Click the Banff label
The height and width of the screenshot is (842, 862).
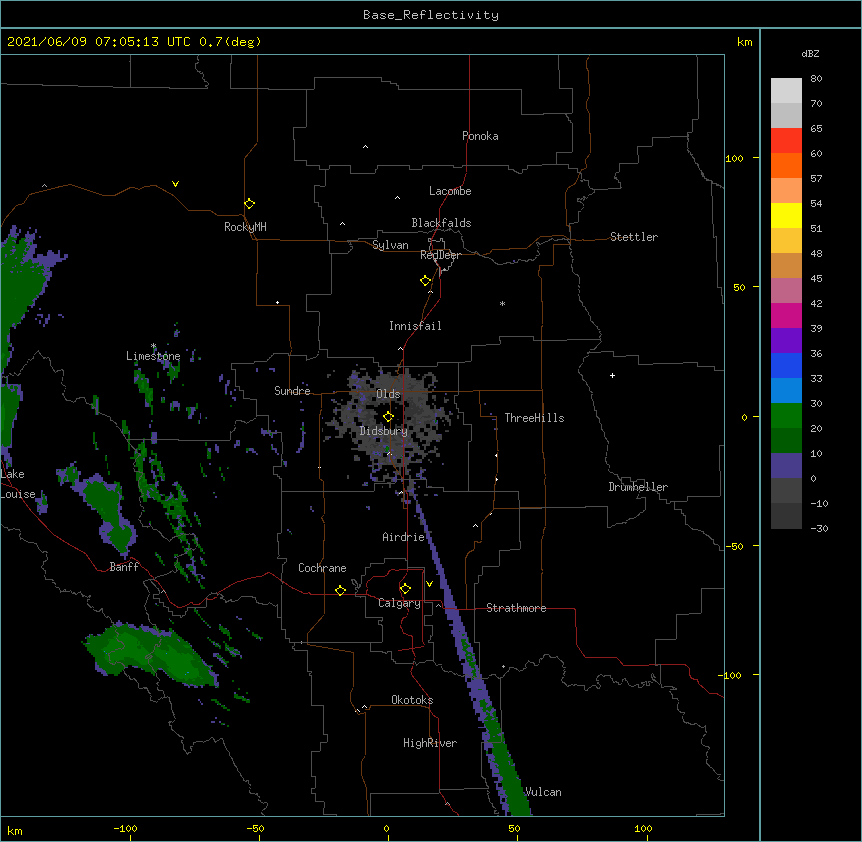[x=124, y=567]
